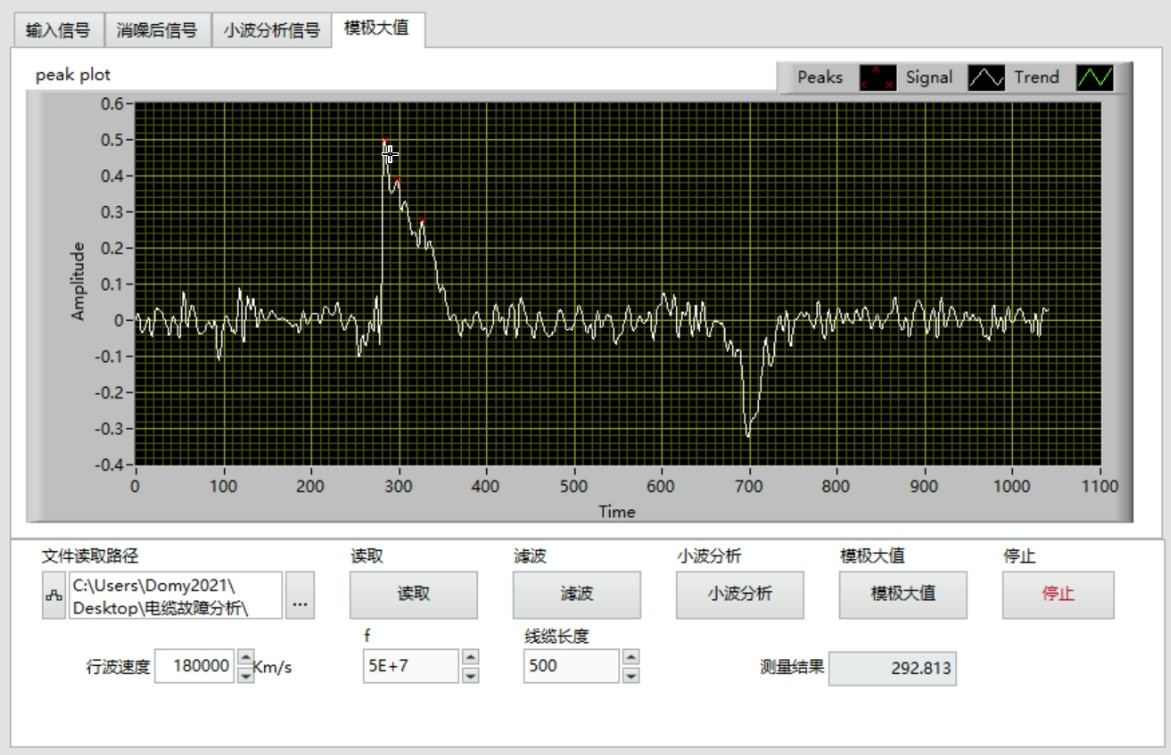Click the highest red peak marker on the plot
Viewport: 1171px width, 755px height.
click(x=385, y=140)
